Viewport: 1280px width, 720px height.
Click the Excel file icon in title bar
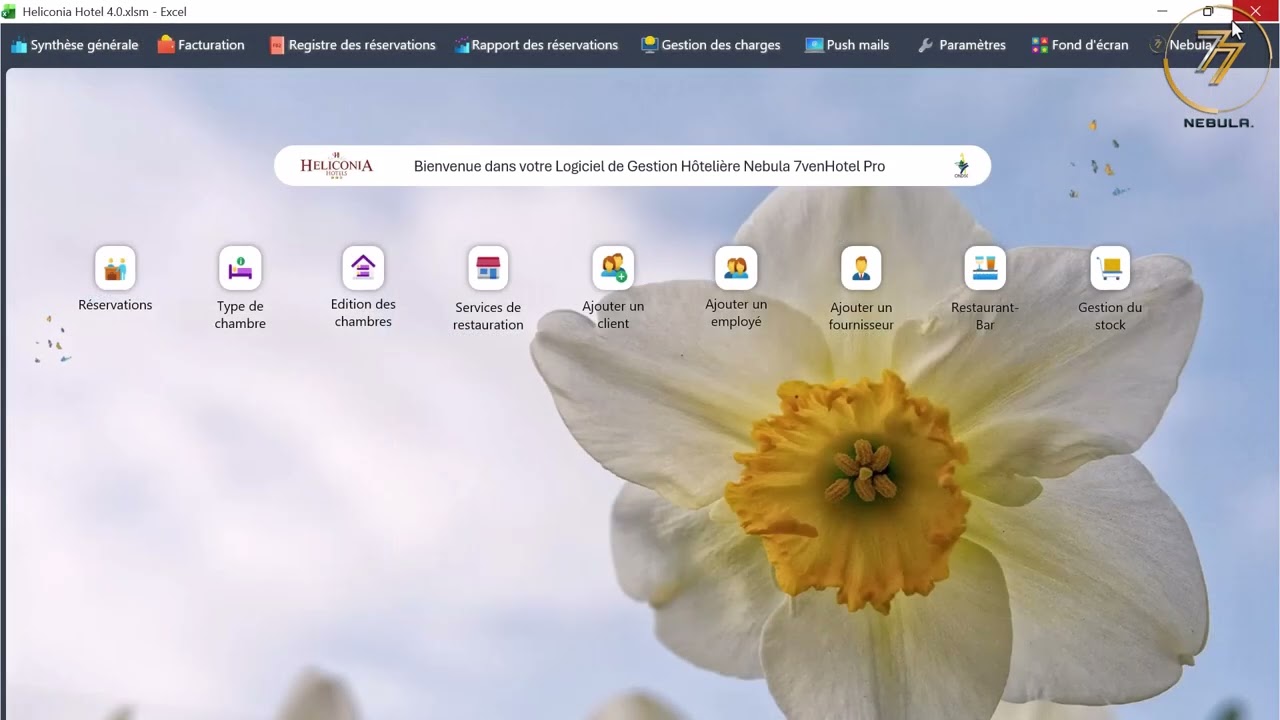click(9, 12)
